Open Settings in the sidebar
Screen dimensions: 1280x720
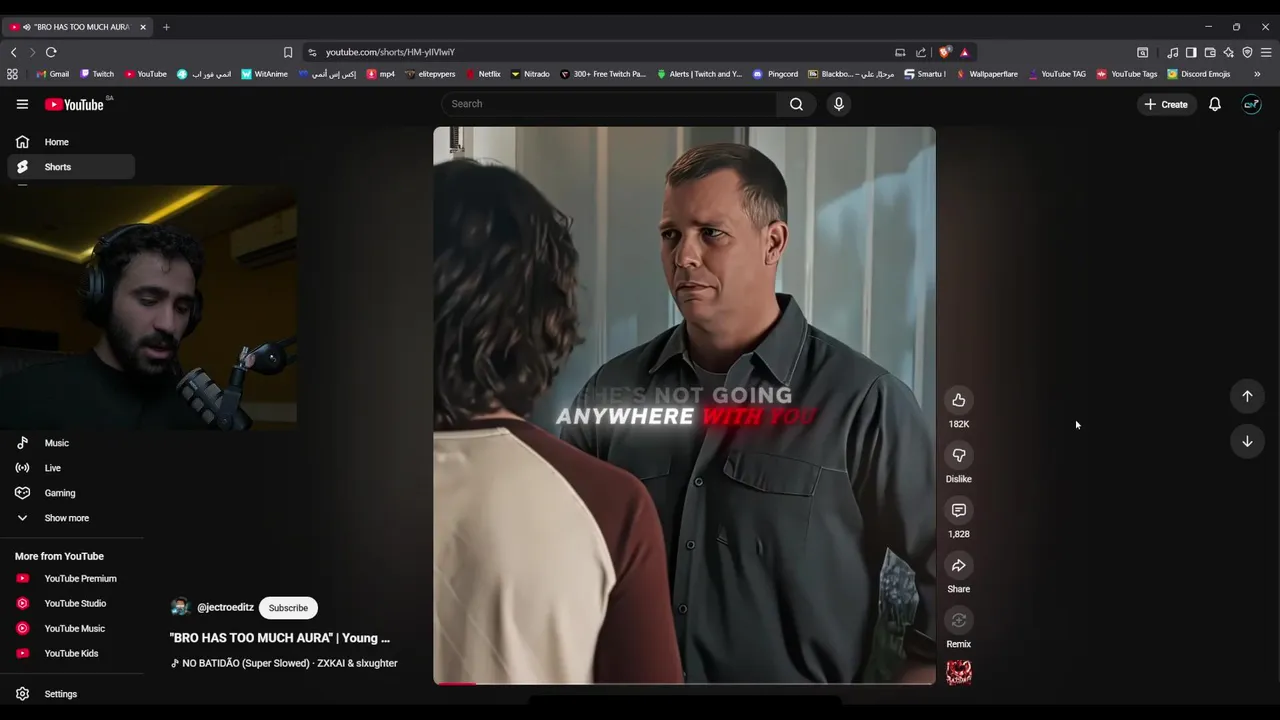[x=70, y=694]
